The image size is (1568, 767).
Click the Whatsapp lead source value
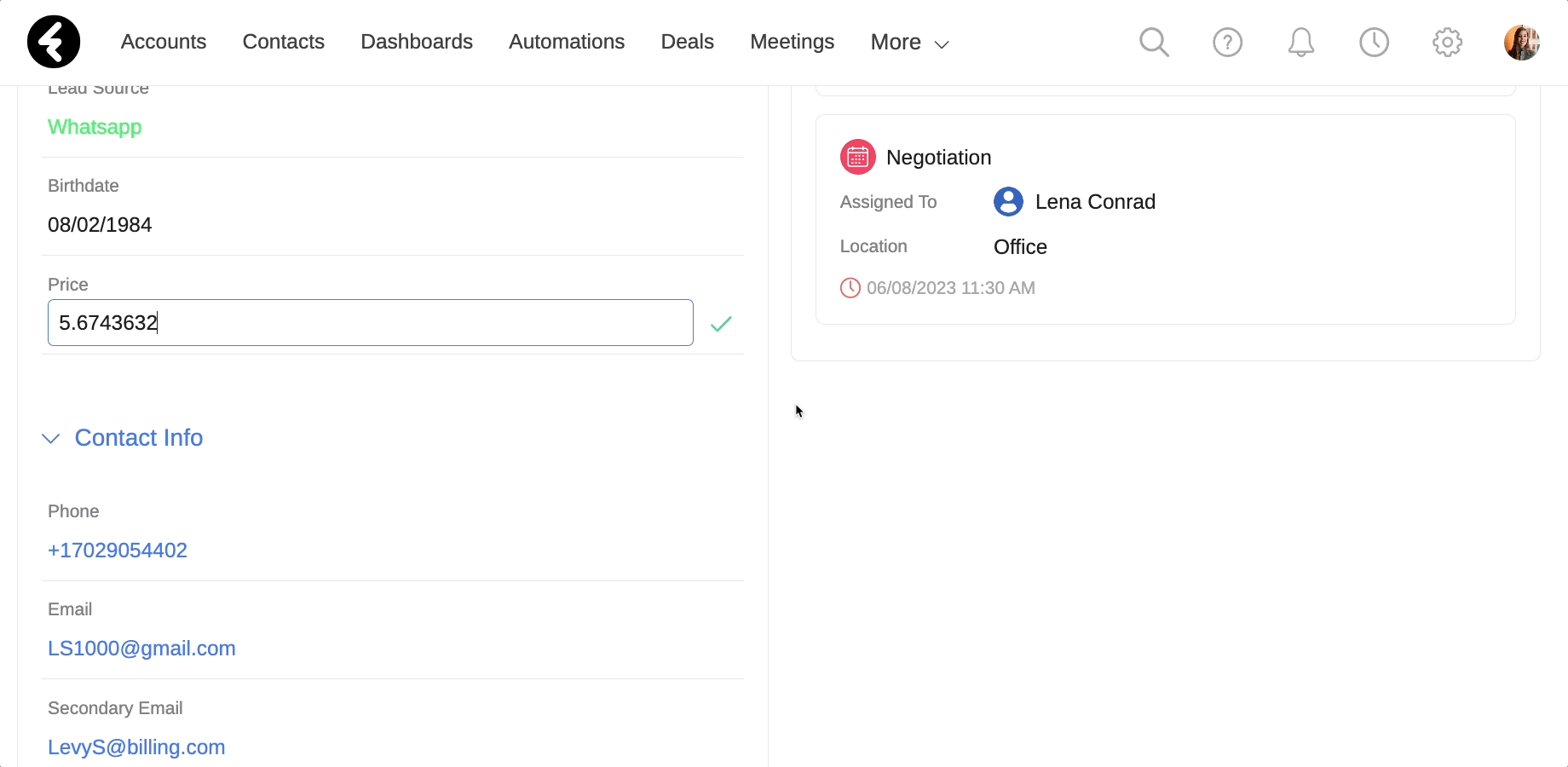point(95,127)
